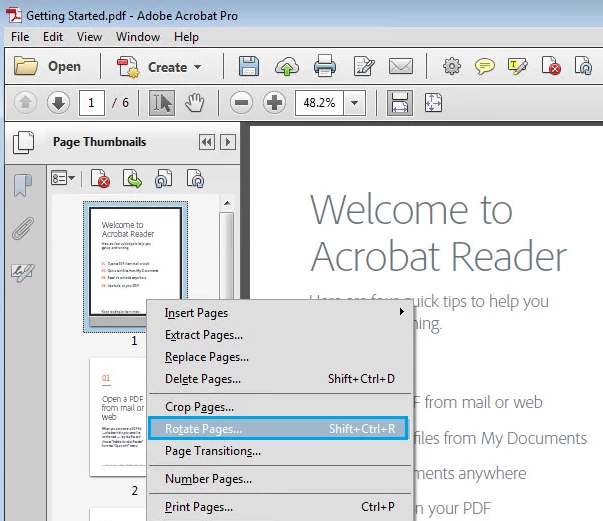This screenshot has width=603, height=521.
Task: Click the thumbnails panel extract page green arrow icon
Action: 132,179
